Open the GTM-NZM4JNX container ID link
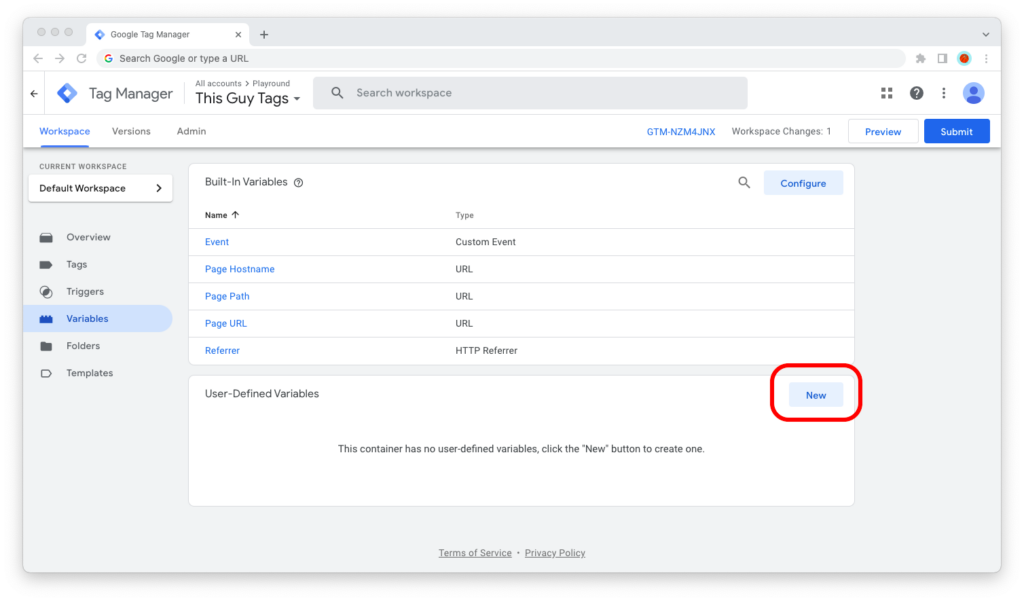The height and width of the screenshot is (601, 1024). (x=681, y=132)
